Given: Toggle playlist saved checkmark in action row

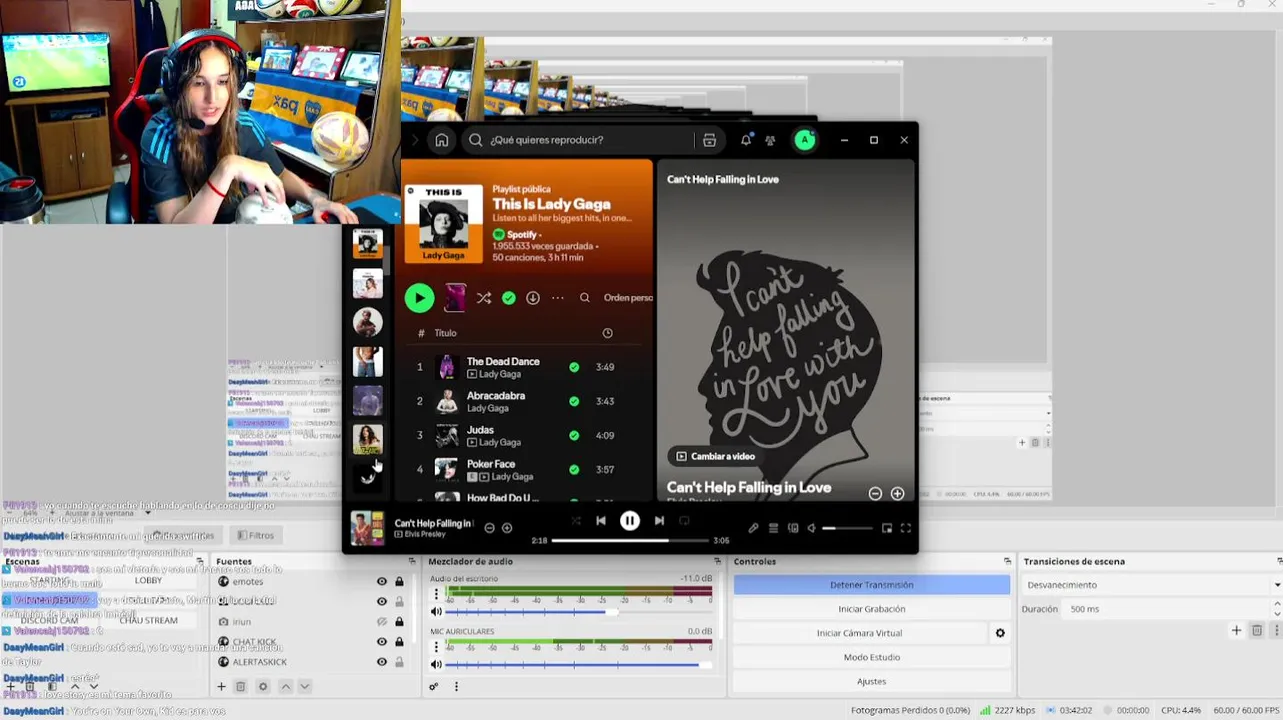Looking at the screenshot, I should click(509, 298).
